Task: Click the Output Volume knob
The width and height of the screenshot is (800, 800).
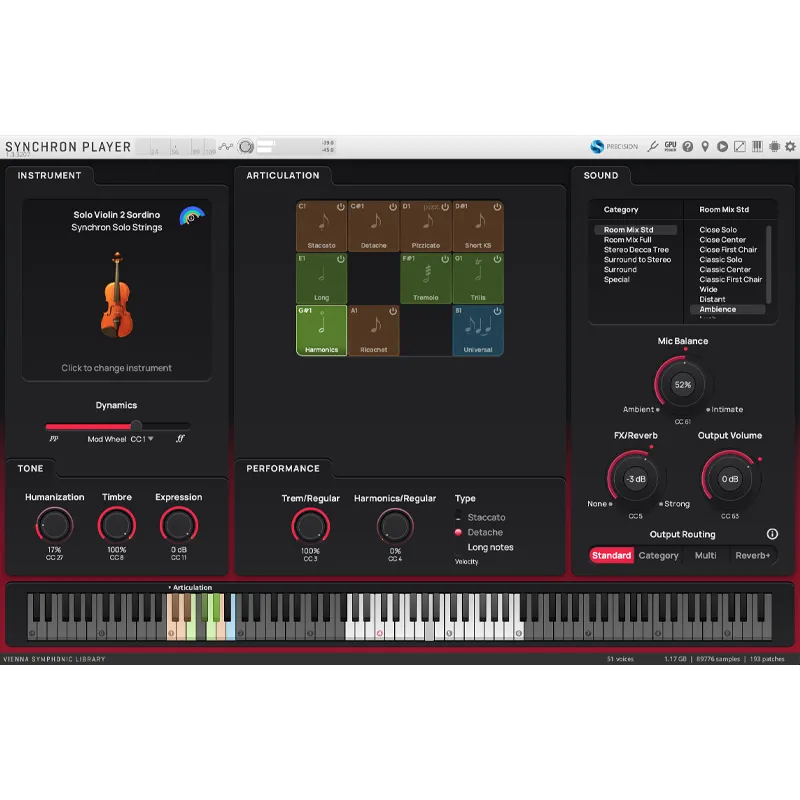Action: (x=730, y=479)
